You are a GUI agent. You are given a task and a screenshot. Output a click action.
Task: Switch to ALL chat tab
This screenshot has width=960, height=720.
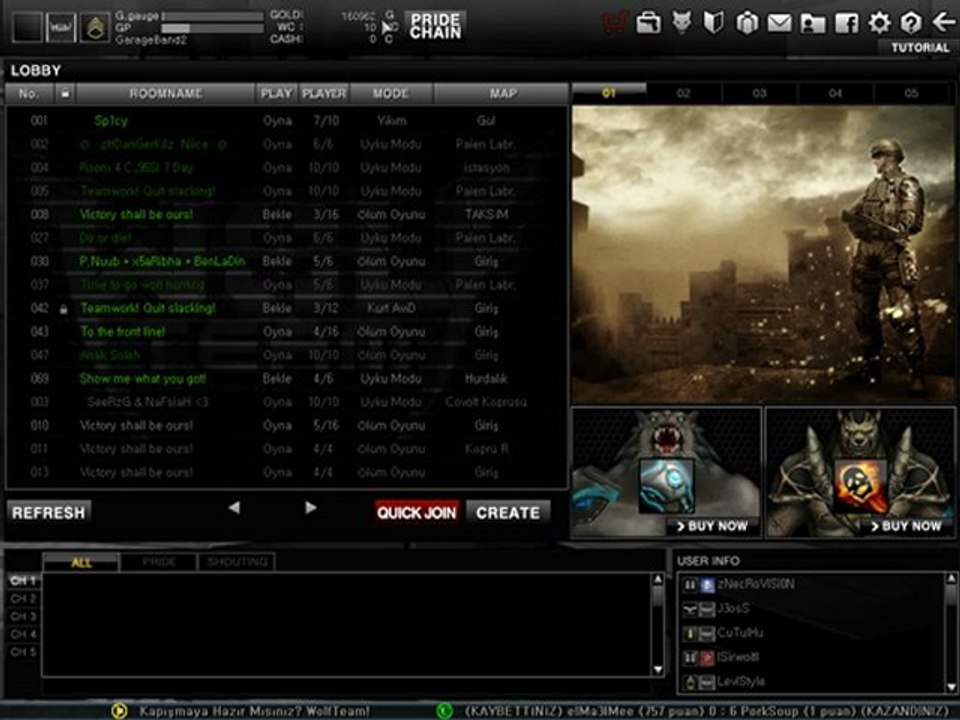pyautogui.click(x=81, y=562)
